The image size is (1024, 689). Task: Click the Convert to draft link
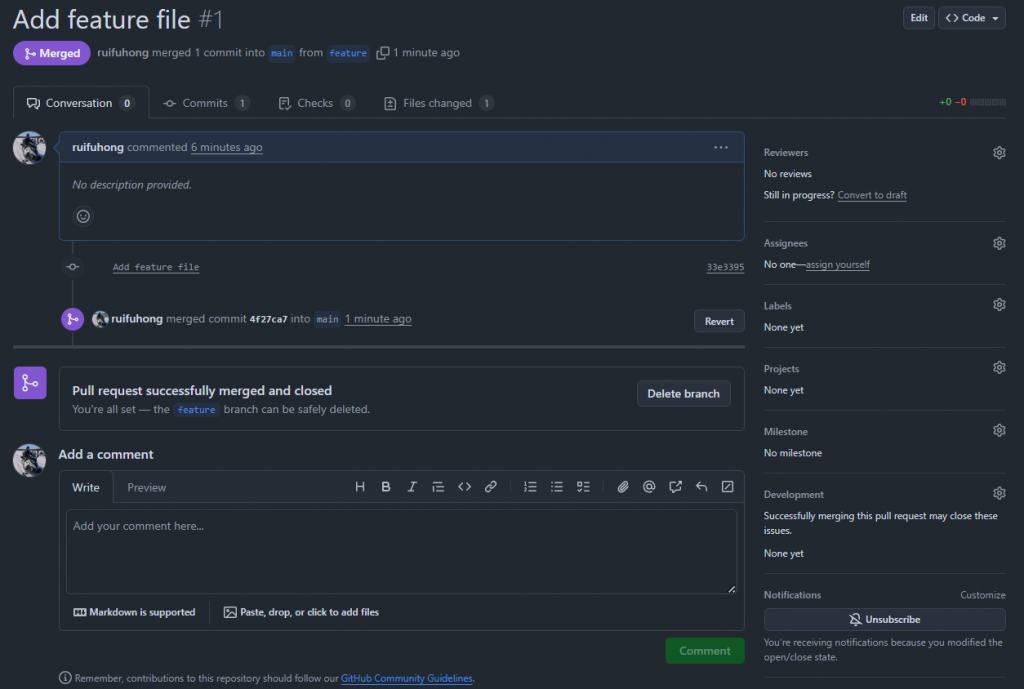[x=872, y=195]
